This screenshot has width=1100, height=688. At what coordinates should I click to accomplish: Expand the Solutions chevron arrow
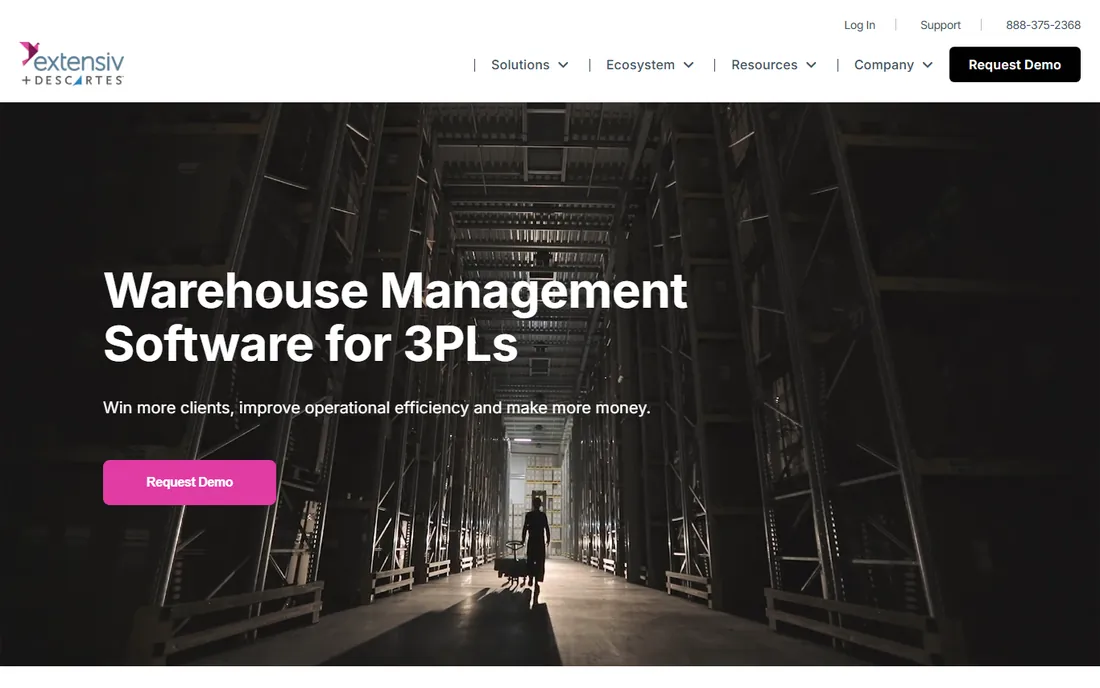coord(563,65)
